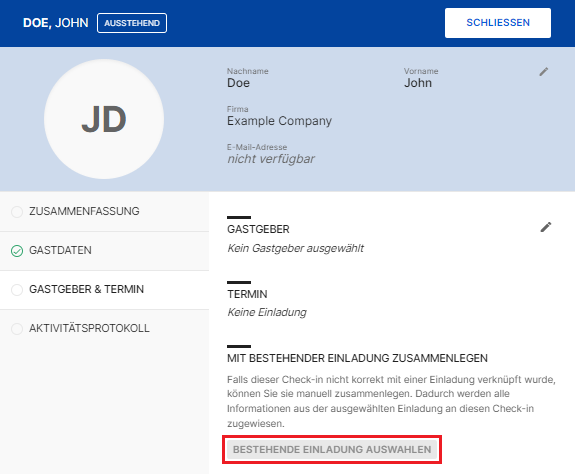Click the Keine Einladung text

tap(267, 312)
